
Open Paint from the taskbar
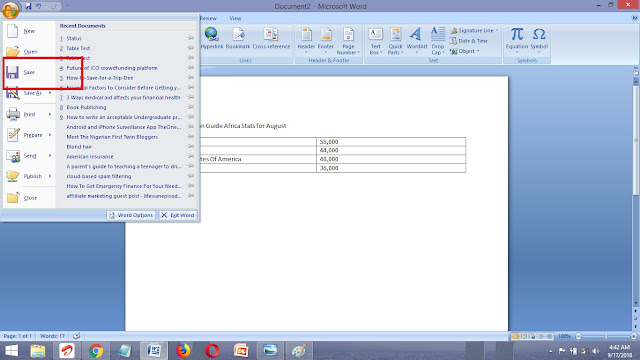[299, 351]
